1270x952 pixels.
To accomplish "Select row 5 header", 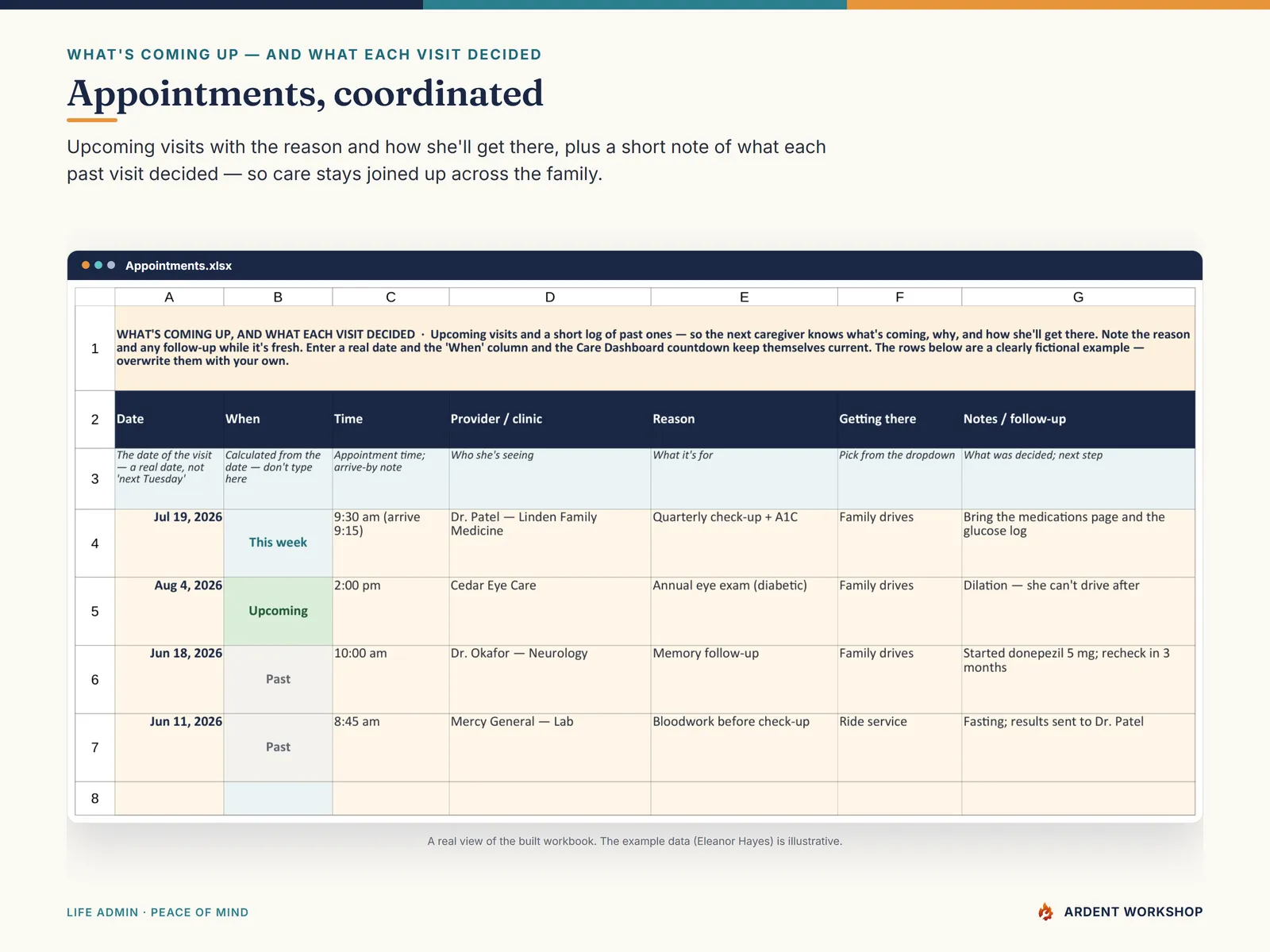I will tap(95, 612).
